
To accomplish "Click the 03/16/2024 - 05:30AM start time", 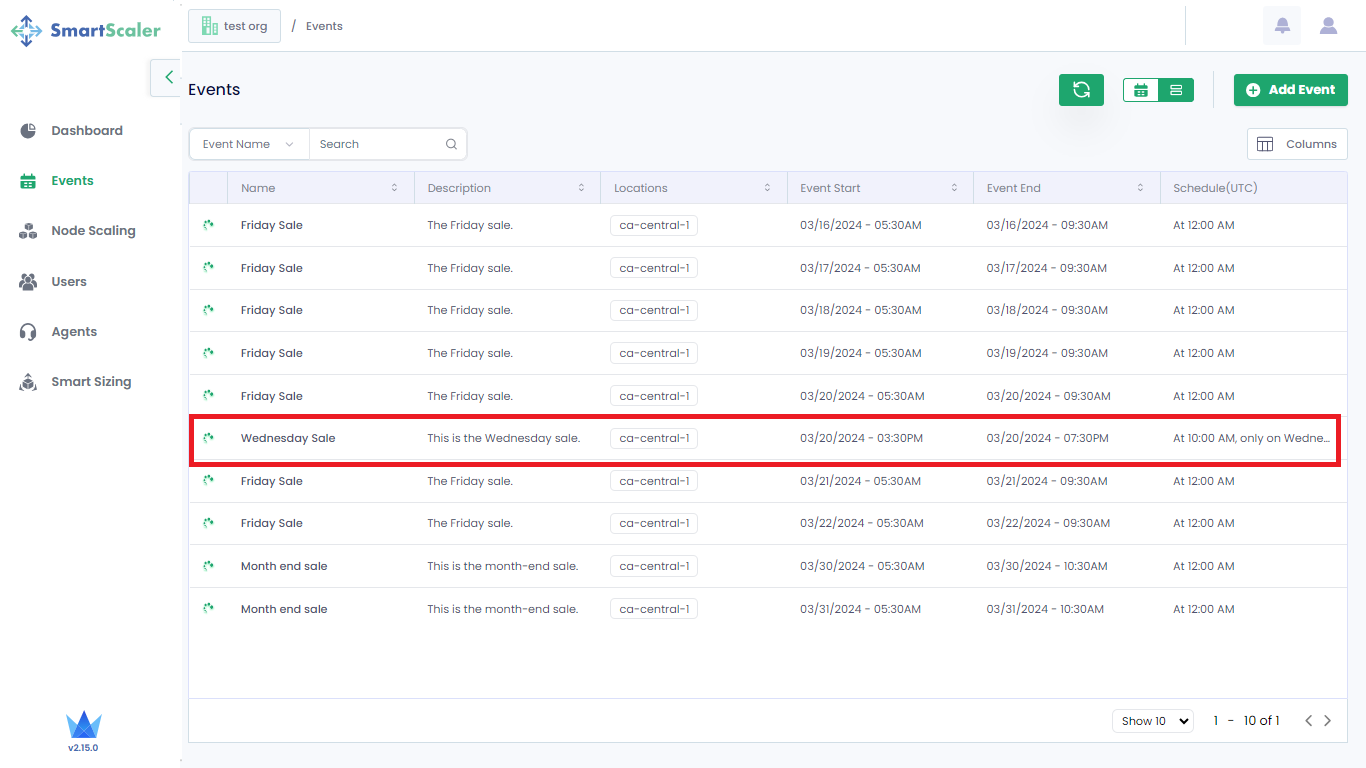I will click(861, 225).
